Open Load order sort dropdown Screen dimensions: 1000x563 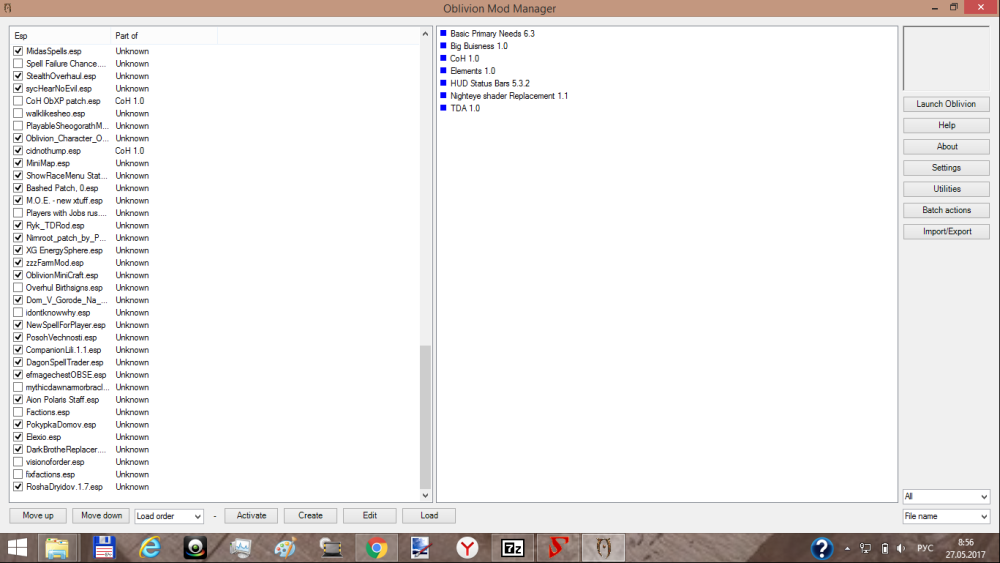click(169, 516)
